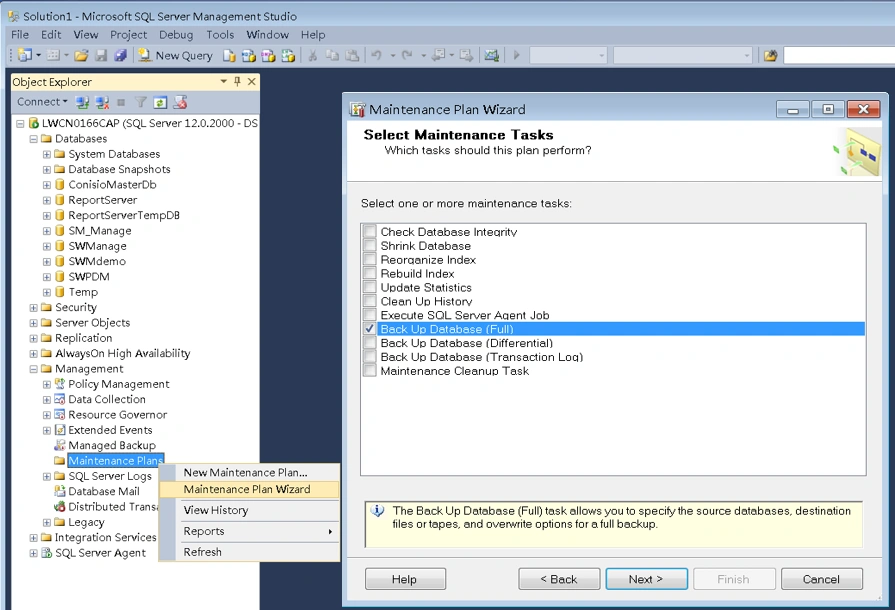Click the Activity Monitor toolbar icon
The image size is (895, 610).
pos(491,55)
